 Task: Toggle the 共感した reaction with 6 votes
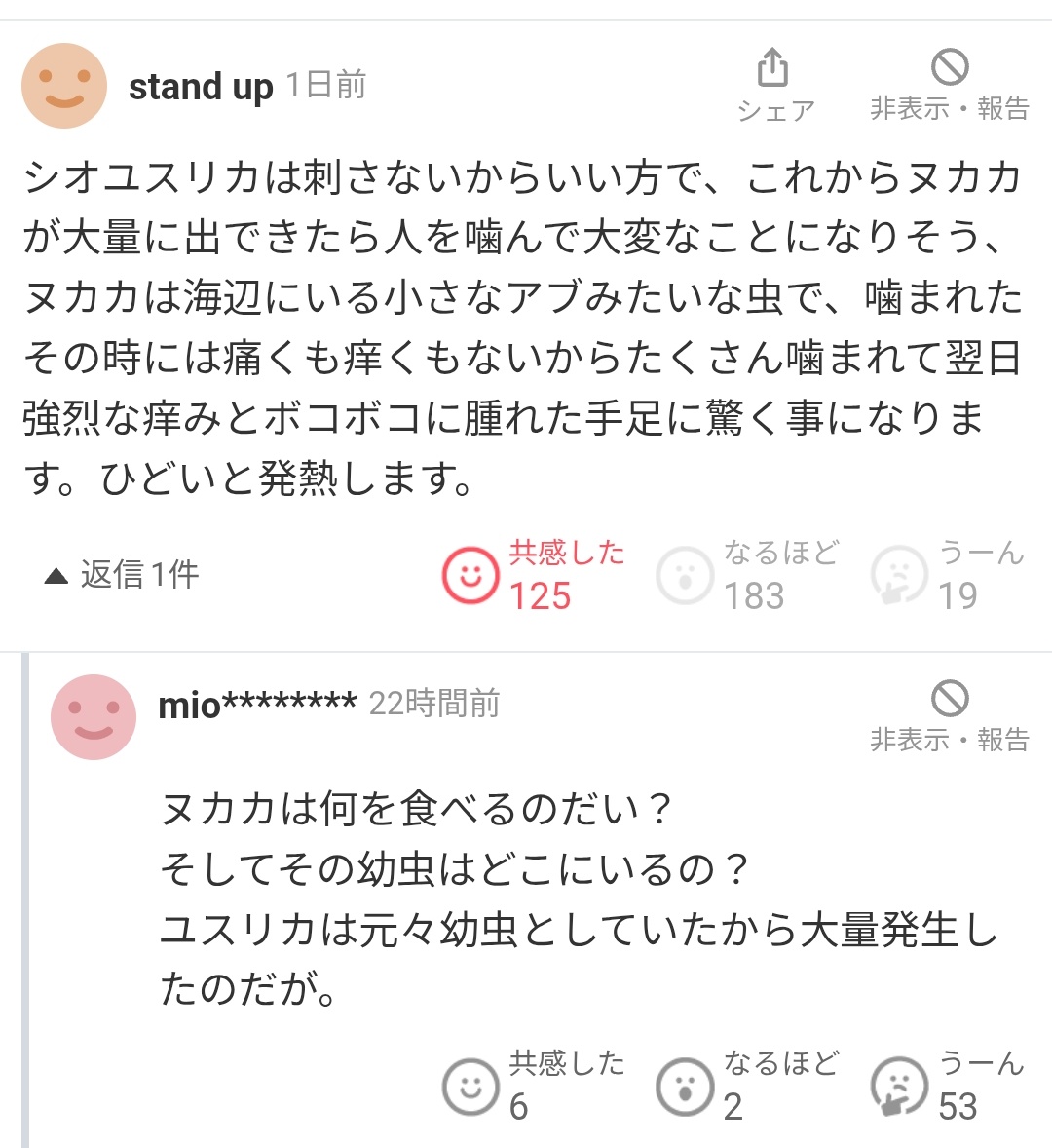[x=471, y=1086]
